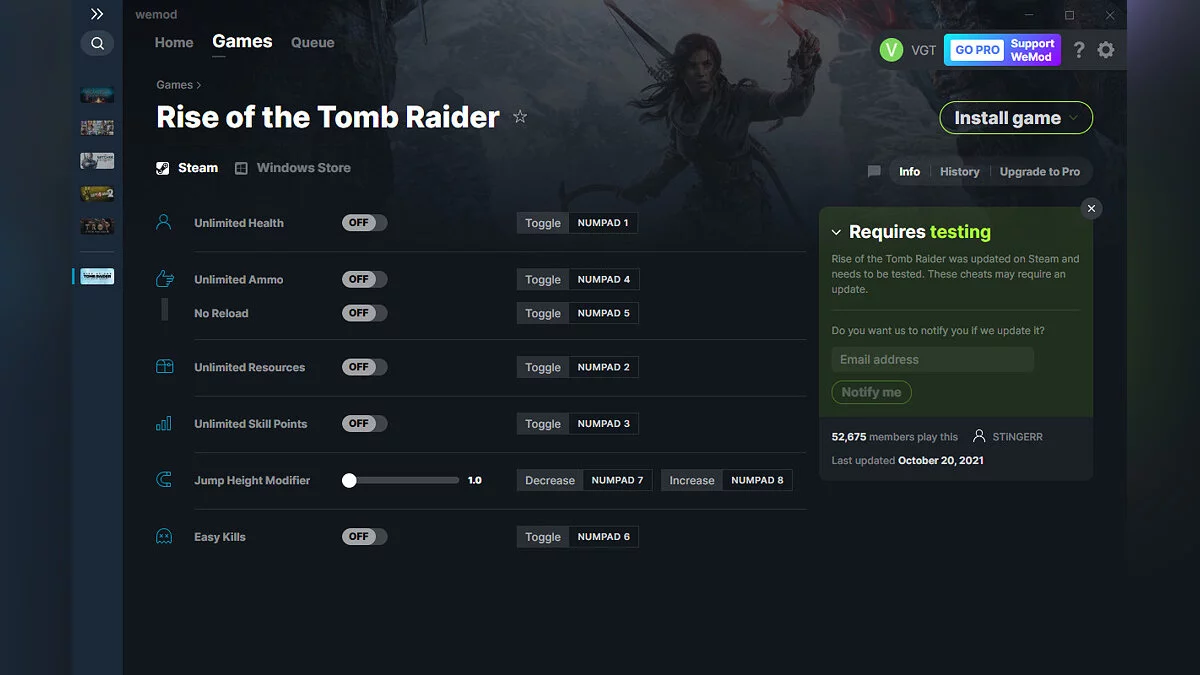
Task: Adjust the Jump Height Modifier slider
Action: [400, 480]
